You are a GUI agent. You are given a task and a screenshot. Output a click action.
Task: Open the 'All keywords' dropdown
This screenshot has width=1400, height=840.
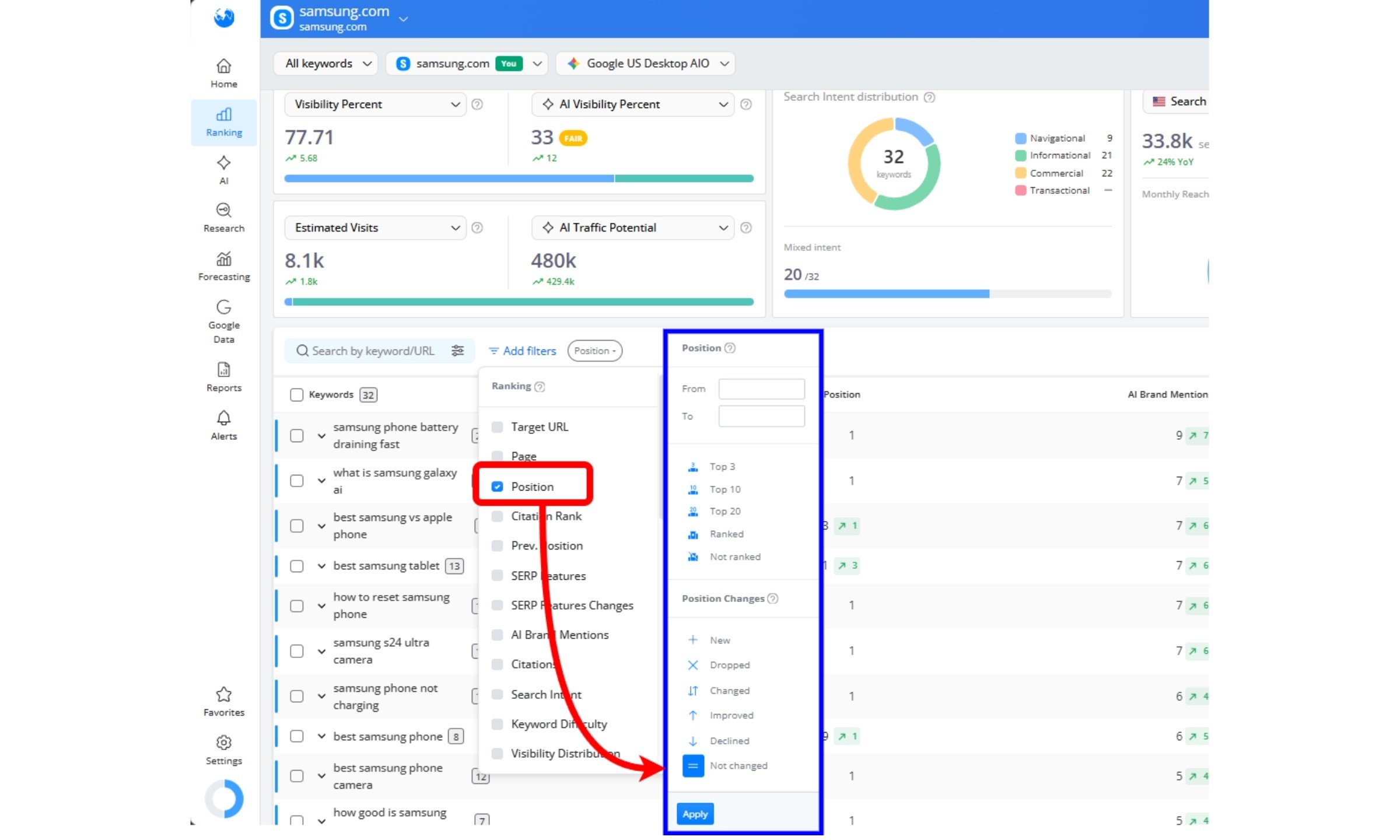325,63
